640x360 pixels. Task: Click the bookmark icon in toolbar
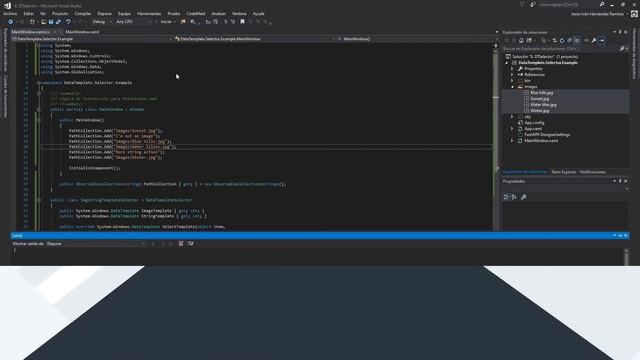pyautogui.click(x=242, y=22)
